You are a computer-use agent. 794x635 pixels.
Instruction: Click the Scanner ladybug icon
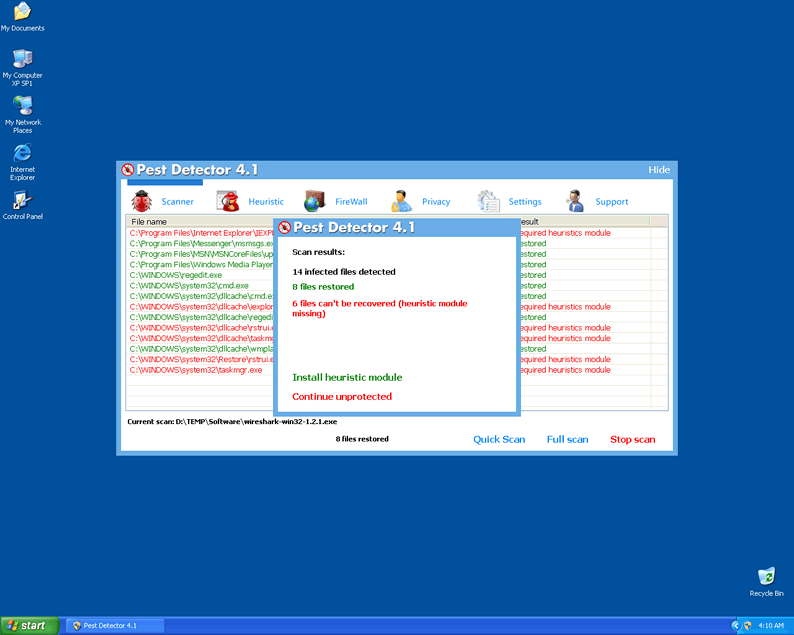pyautogui.click(x=141, y=201)
